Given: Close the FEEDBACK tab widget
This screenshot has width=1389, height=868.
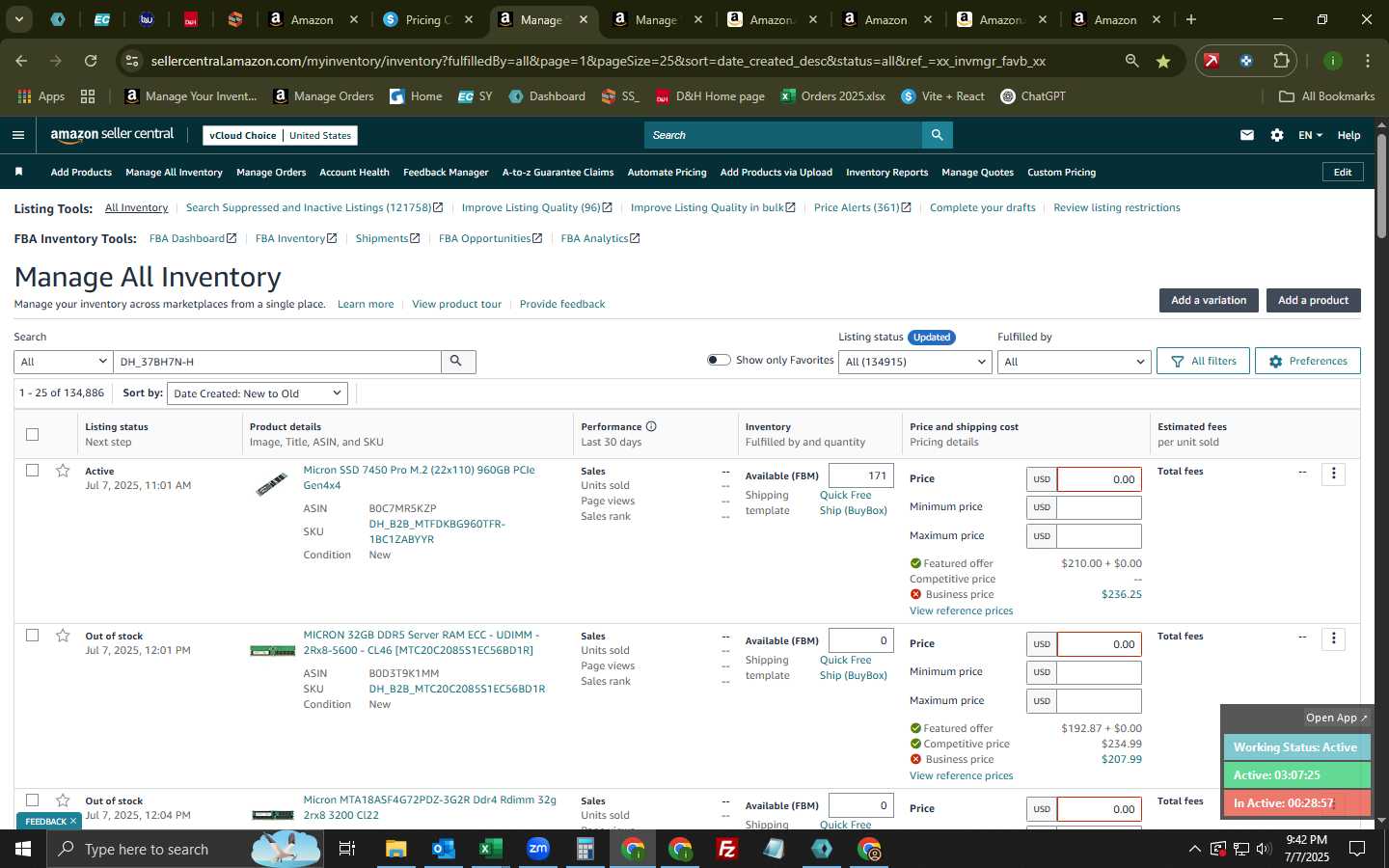Looking at the screenshot, I should [73, 821].
